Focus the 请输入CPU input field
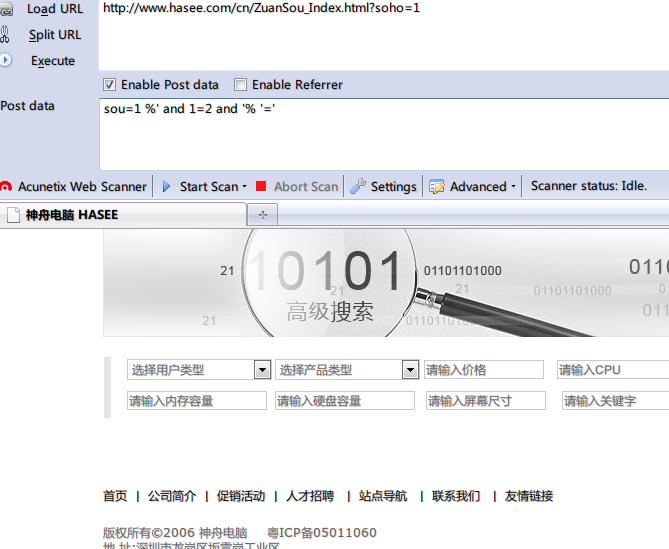The height and width of the screenshot is (549, 669). (x=613, y=369)
